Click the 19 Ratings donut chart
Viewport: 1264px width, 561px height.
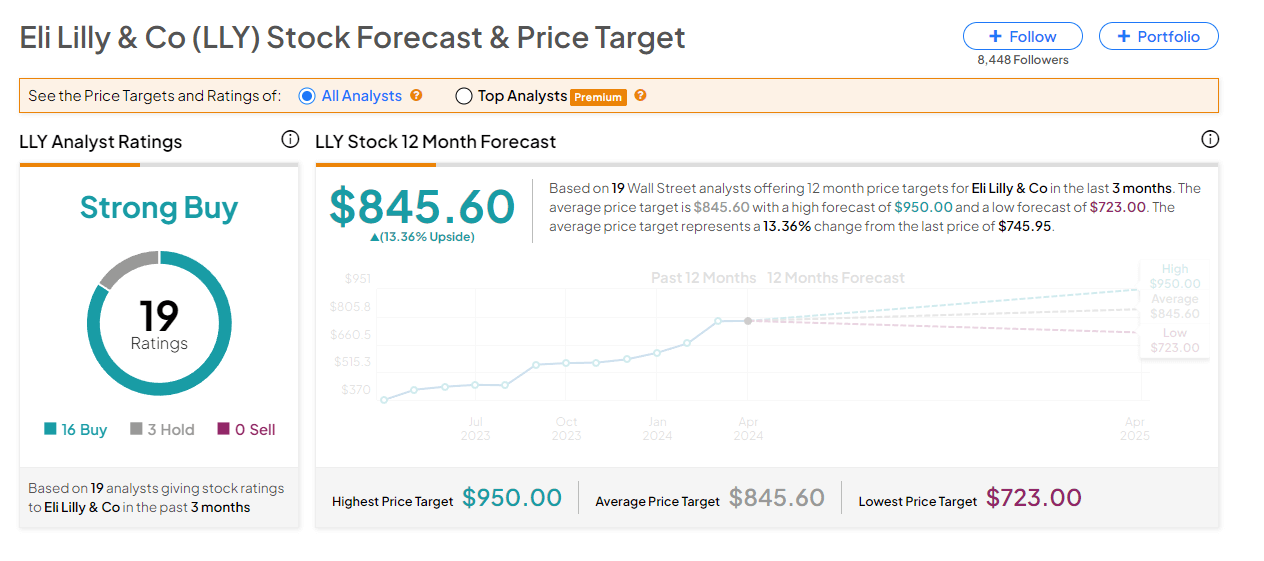[159, 323]
